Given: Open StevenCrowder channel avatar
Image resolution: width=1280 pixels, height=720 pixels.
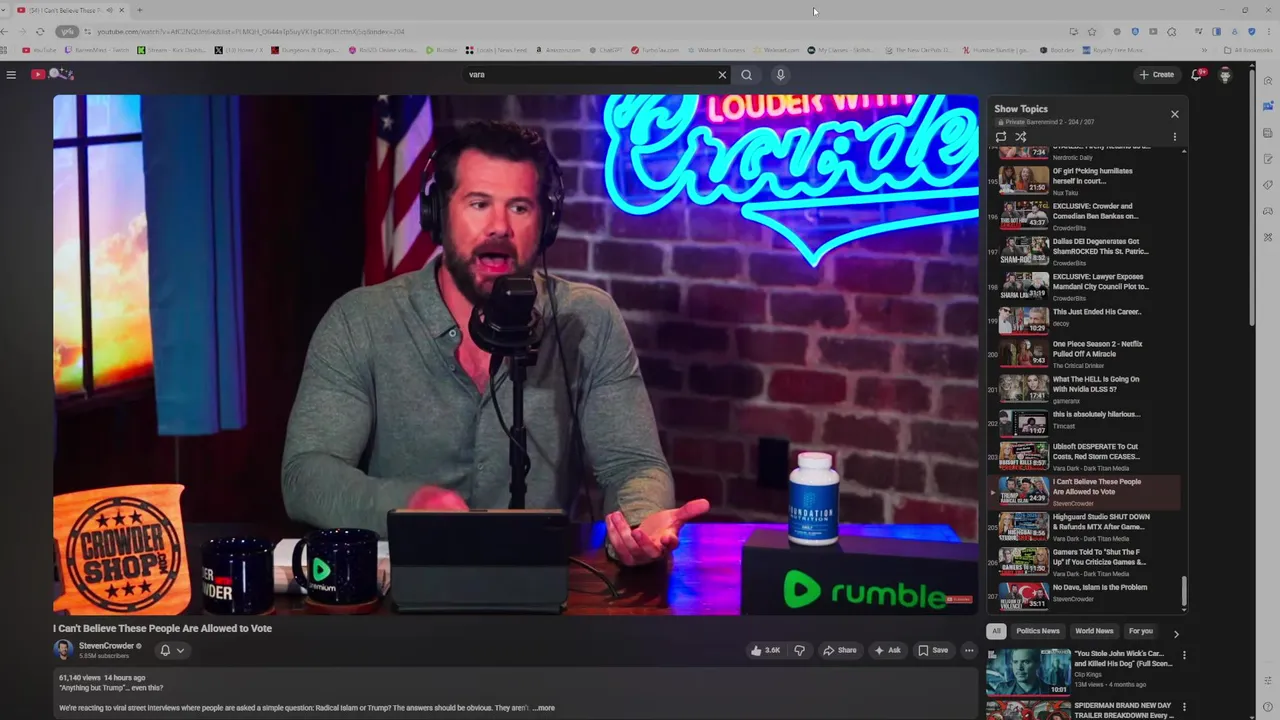Looking at the screenshot, I should tap(63, 650).
